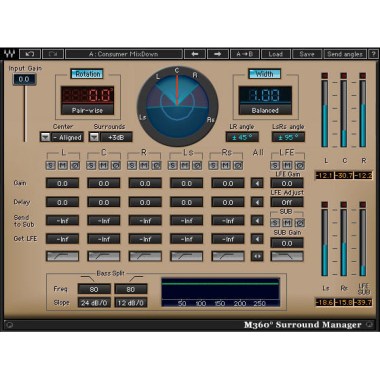Click the Send angles button
This screenshot has height=380, width=380.
coord(345,54)
